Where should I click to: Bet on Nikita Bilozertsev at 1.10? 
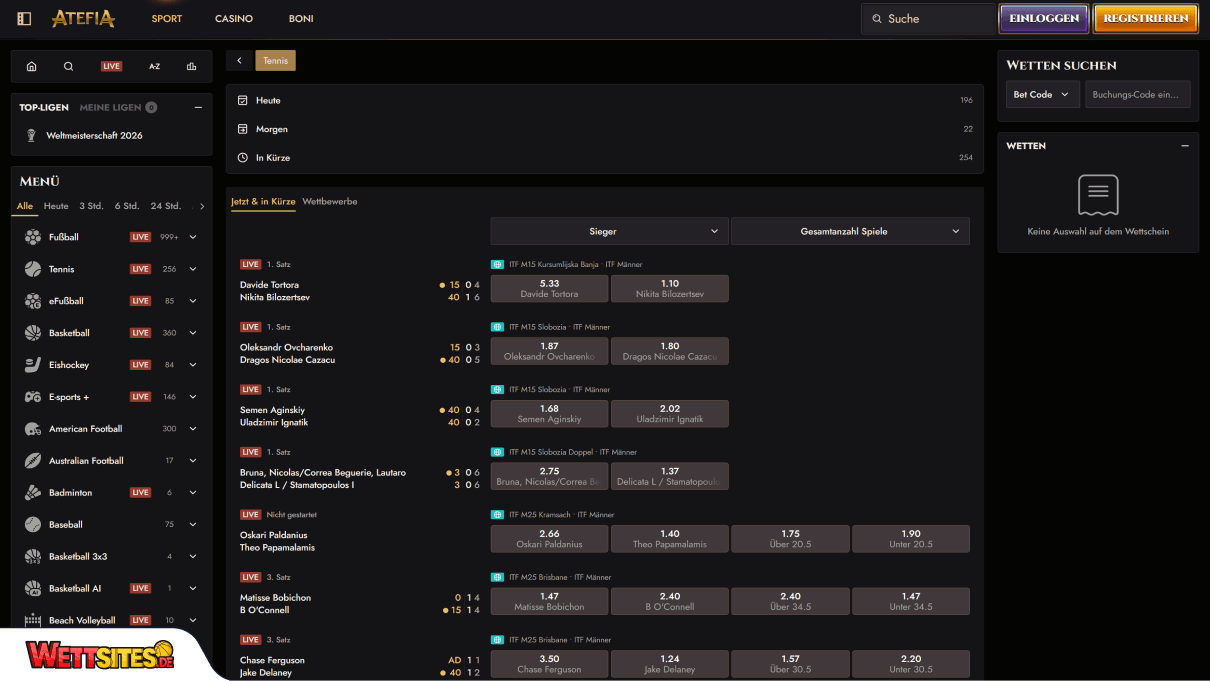point(670,289)
